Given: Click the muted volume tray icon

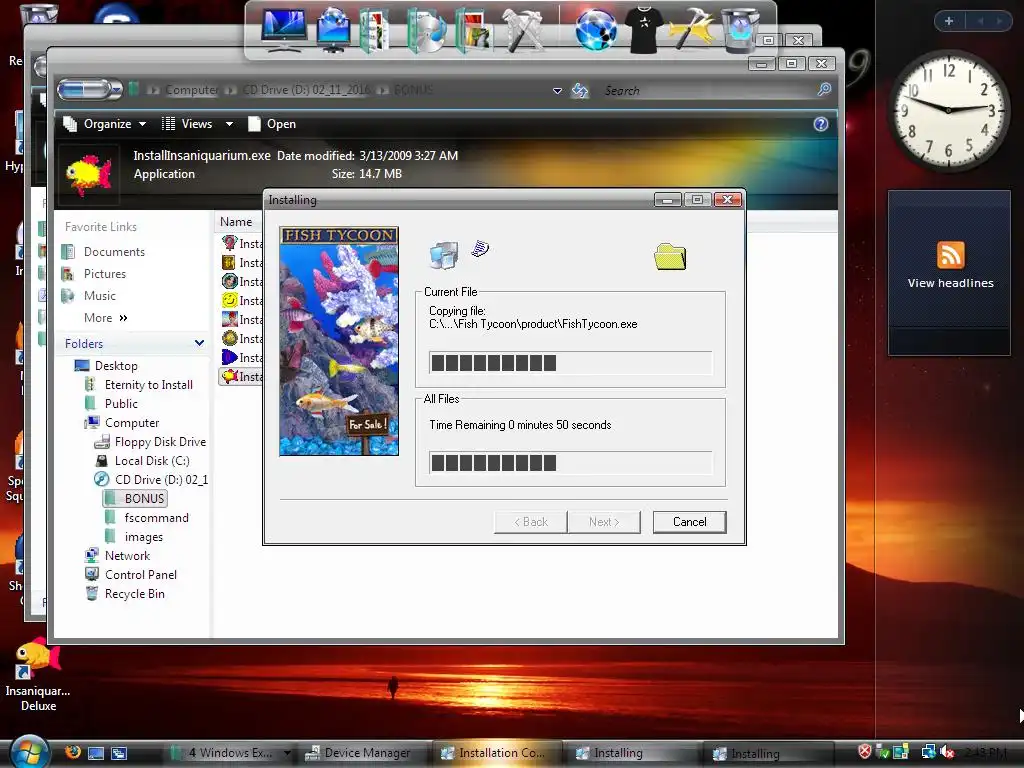Looking at the screenshot, I should [947, 752].
